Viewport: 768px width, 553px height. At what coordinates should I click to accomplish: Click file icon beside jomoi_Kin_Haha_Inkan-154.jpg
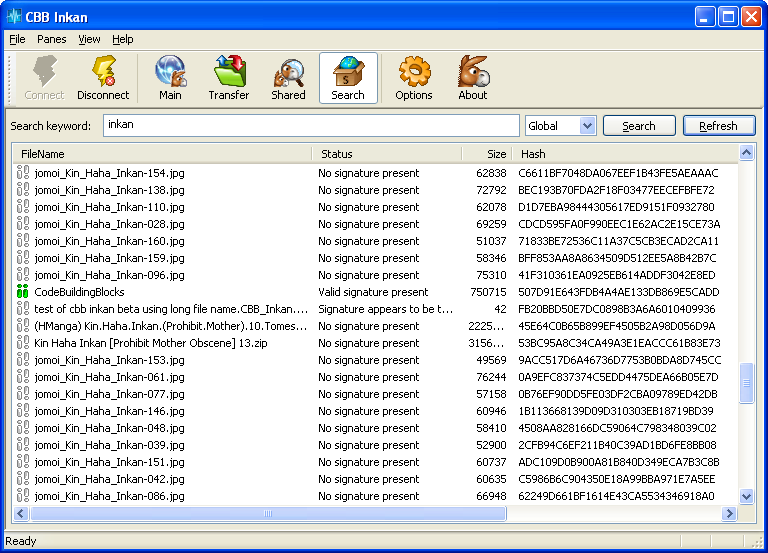pos(23,173)
